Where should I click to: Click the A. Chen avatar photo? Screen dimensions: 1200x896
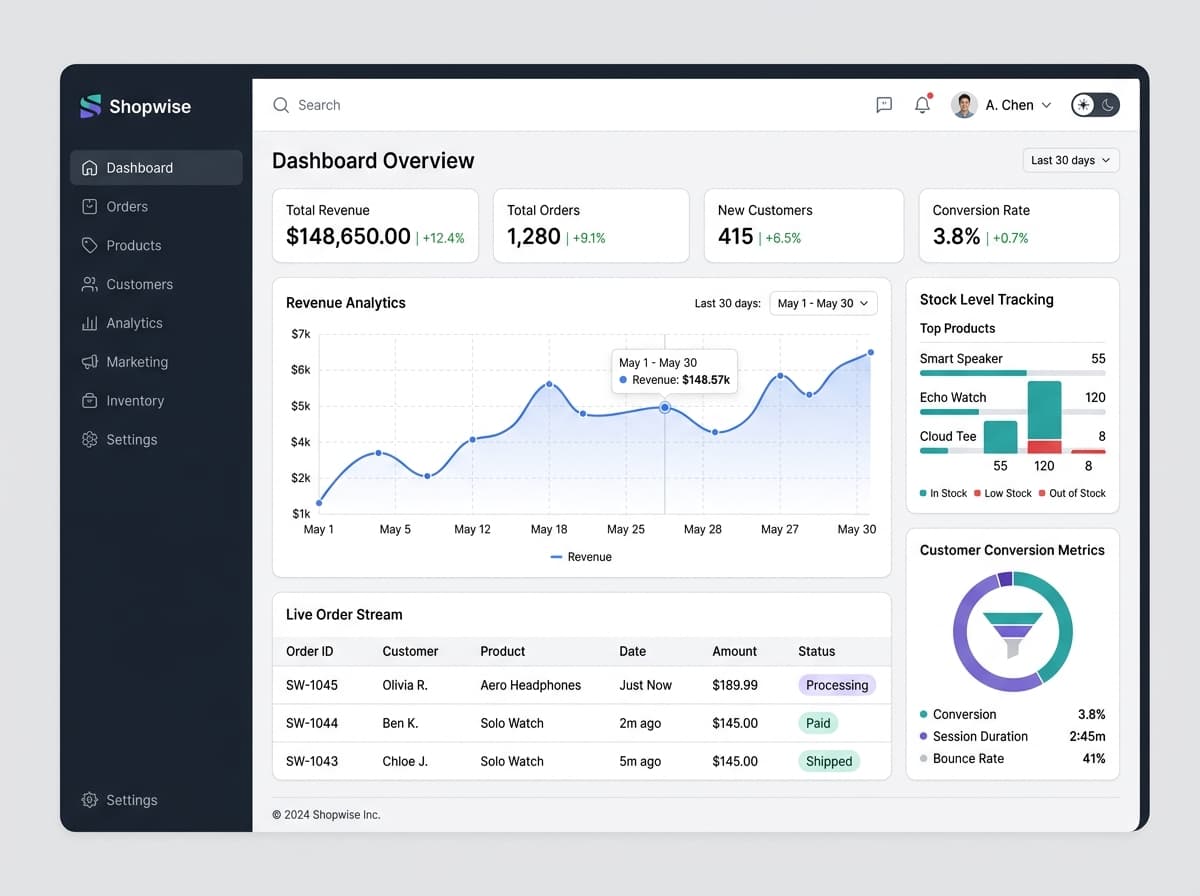point(964,105)
